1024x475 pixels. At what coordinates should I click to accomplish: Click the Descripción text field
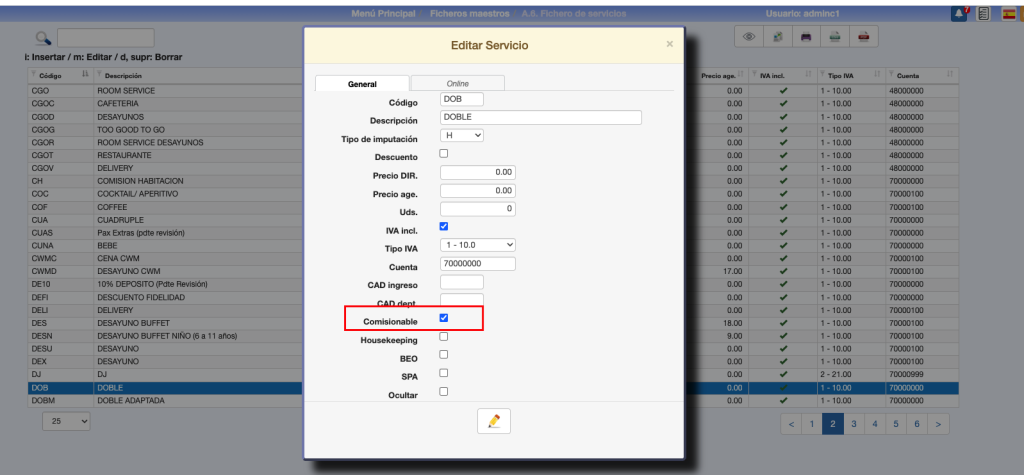(x=540, y=117)
